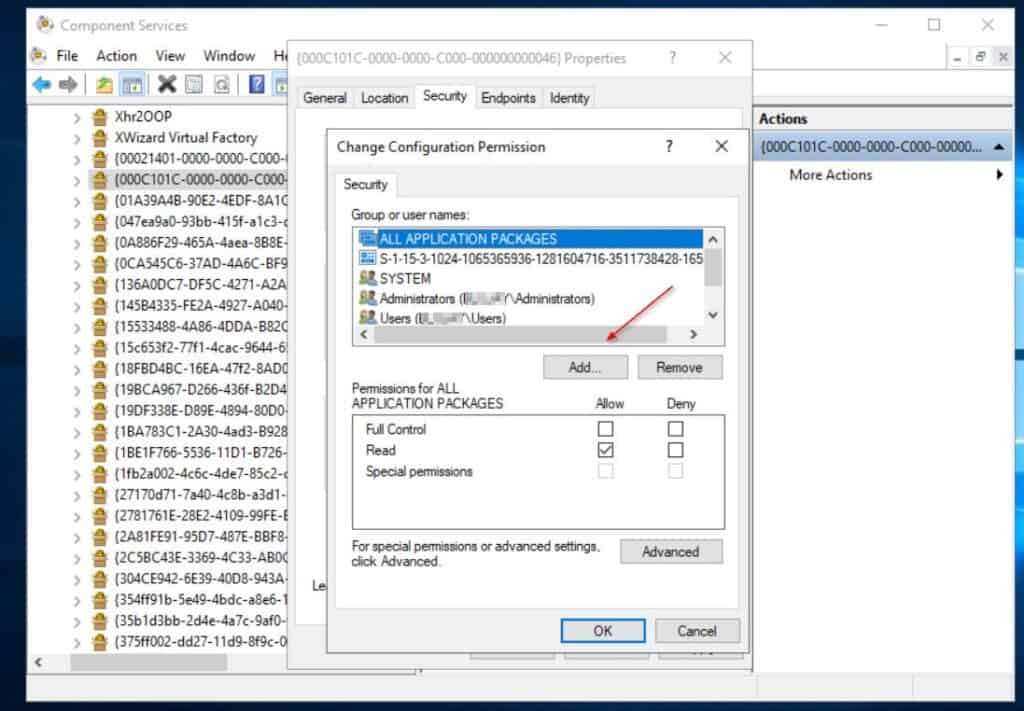The height and width of the screenshot is (711, 1024).
Task: Click right arrow of user list horizontal scrollbar
Action: coord(694,334)
